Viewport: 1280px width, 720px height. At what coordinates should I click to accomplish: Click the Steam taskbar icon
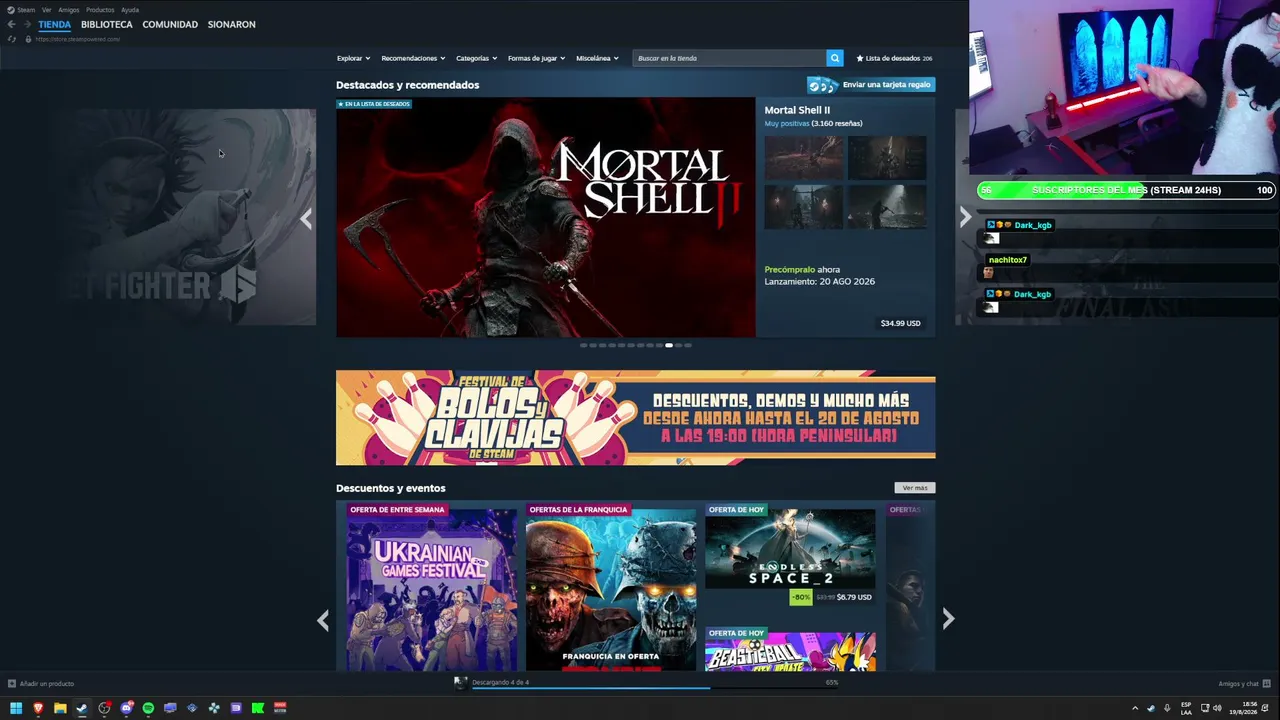tap(82, 708)
